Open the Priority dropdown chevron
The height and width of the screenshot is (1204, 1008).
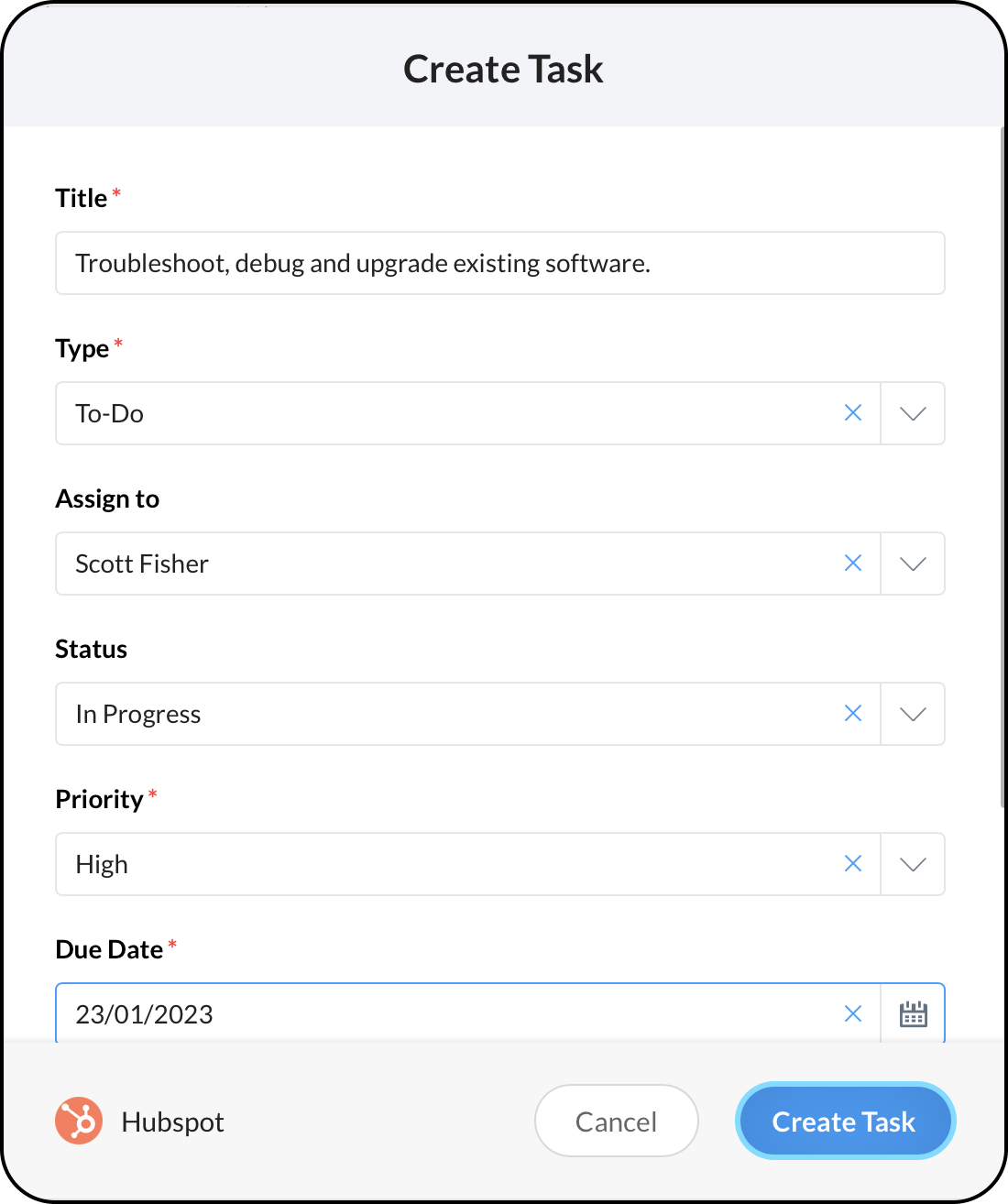(913, 864)
